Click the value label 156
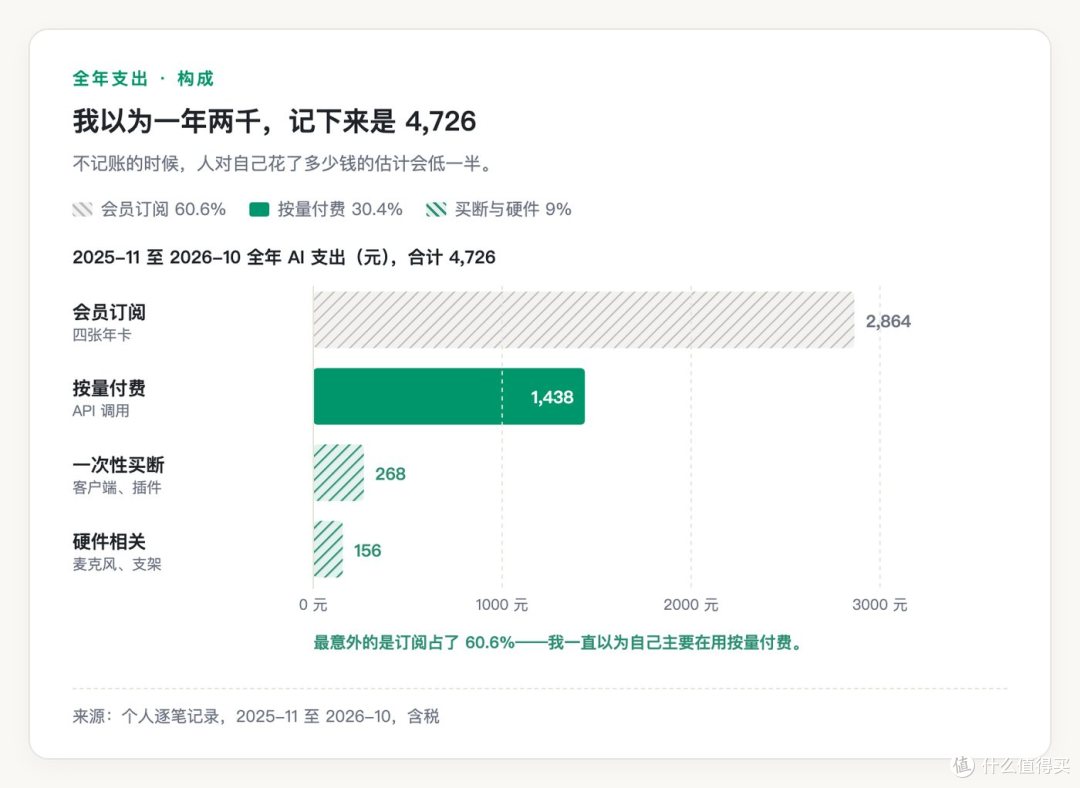 367,550
